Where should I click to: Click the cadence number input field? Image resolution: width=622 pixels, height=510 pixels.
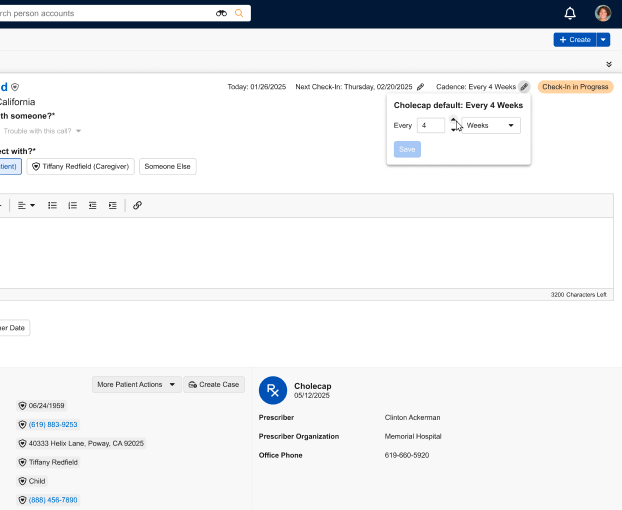(431, 126)
